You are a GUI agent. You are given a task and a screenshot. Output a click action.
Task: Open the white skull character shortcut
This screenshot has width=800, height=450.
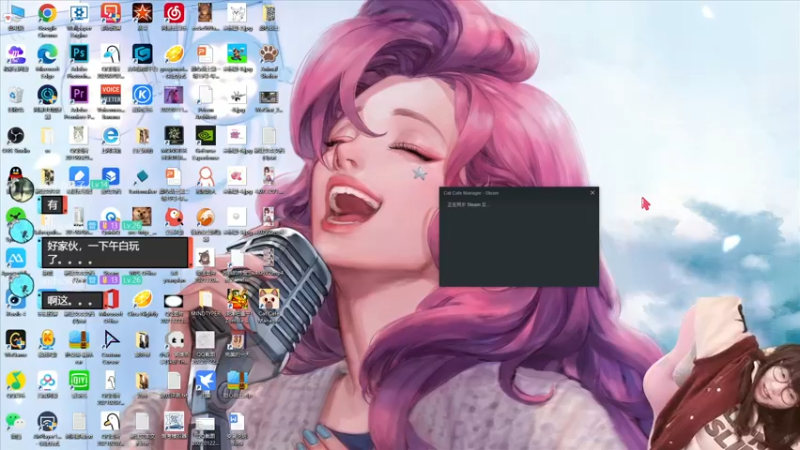coord(173,340)
